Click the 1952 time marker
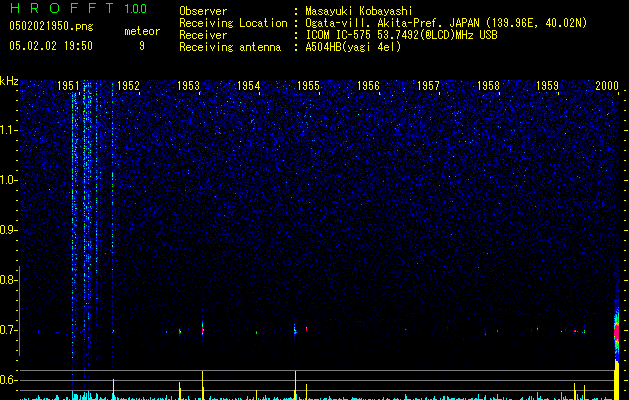The height and width of the screenshot is (400, 629). (x=128, y=85)
